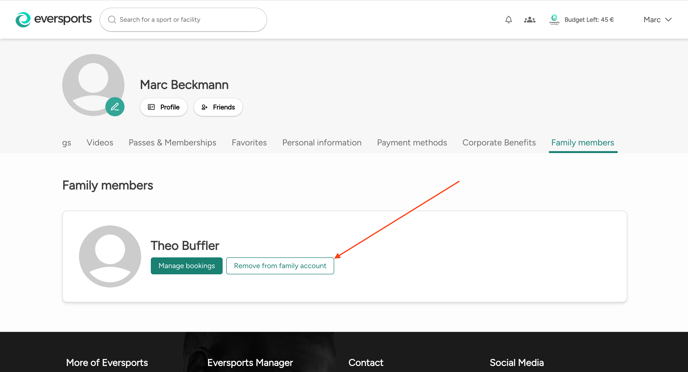This screenshot has width=688, height=372.
Task: Focus the sport or facility search field
Action: pos(183,20)
